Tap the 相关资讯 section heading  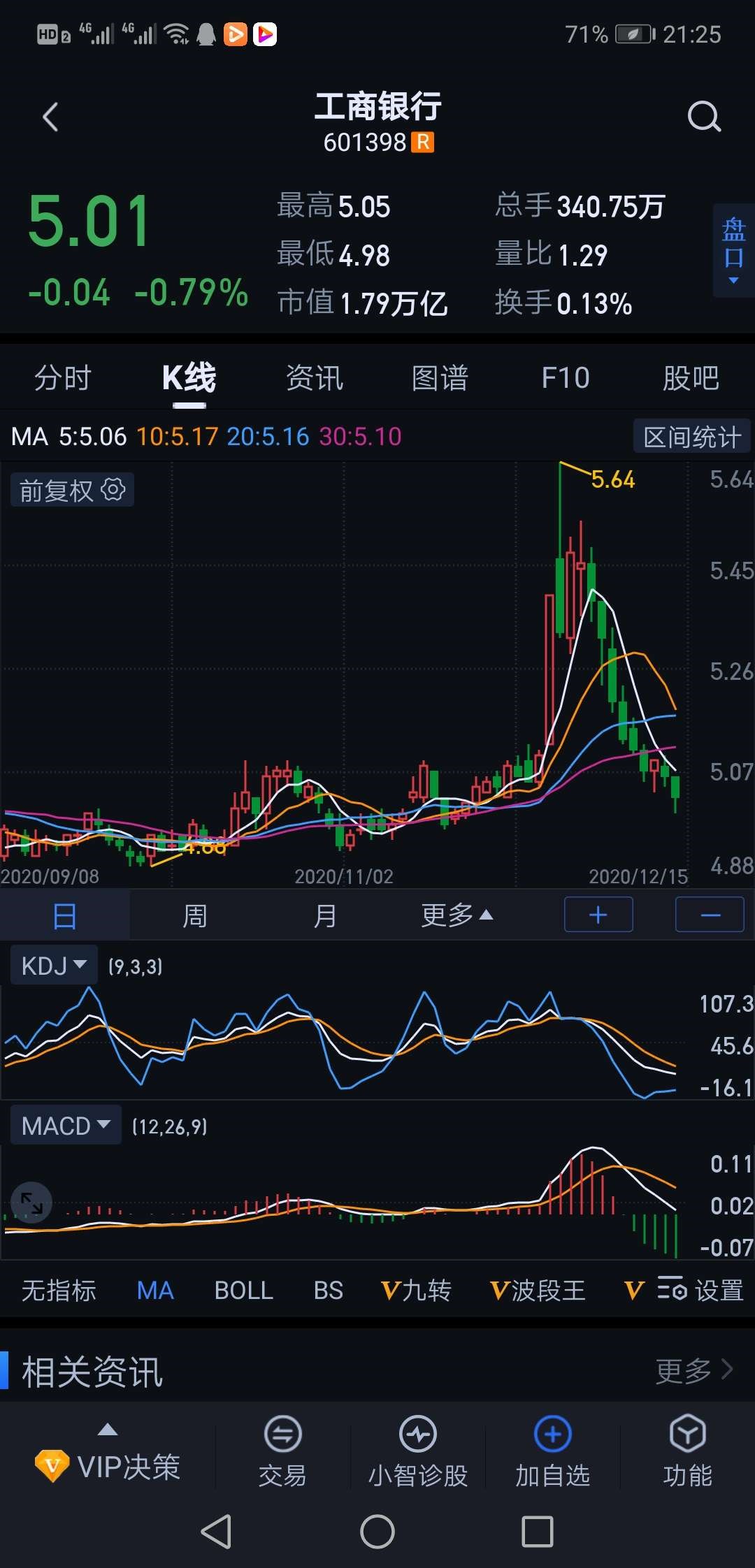(x=92, y=1372)
